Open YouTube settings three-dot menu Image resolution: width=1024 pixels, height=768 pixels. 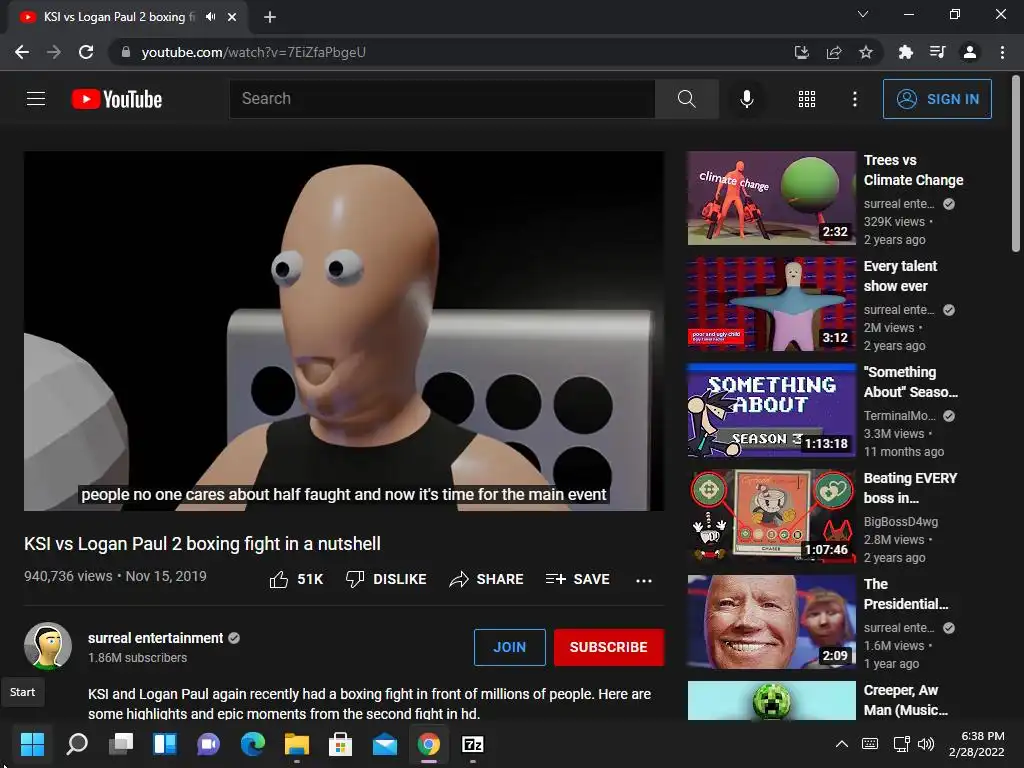(854, 99)
